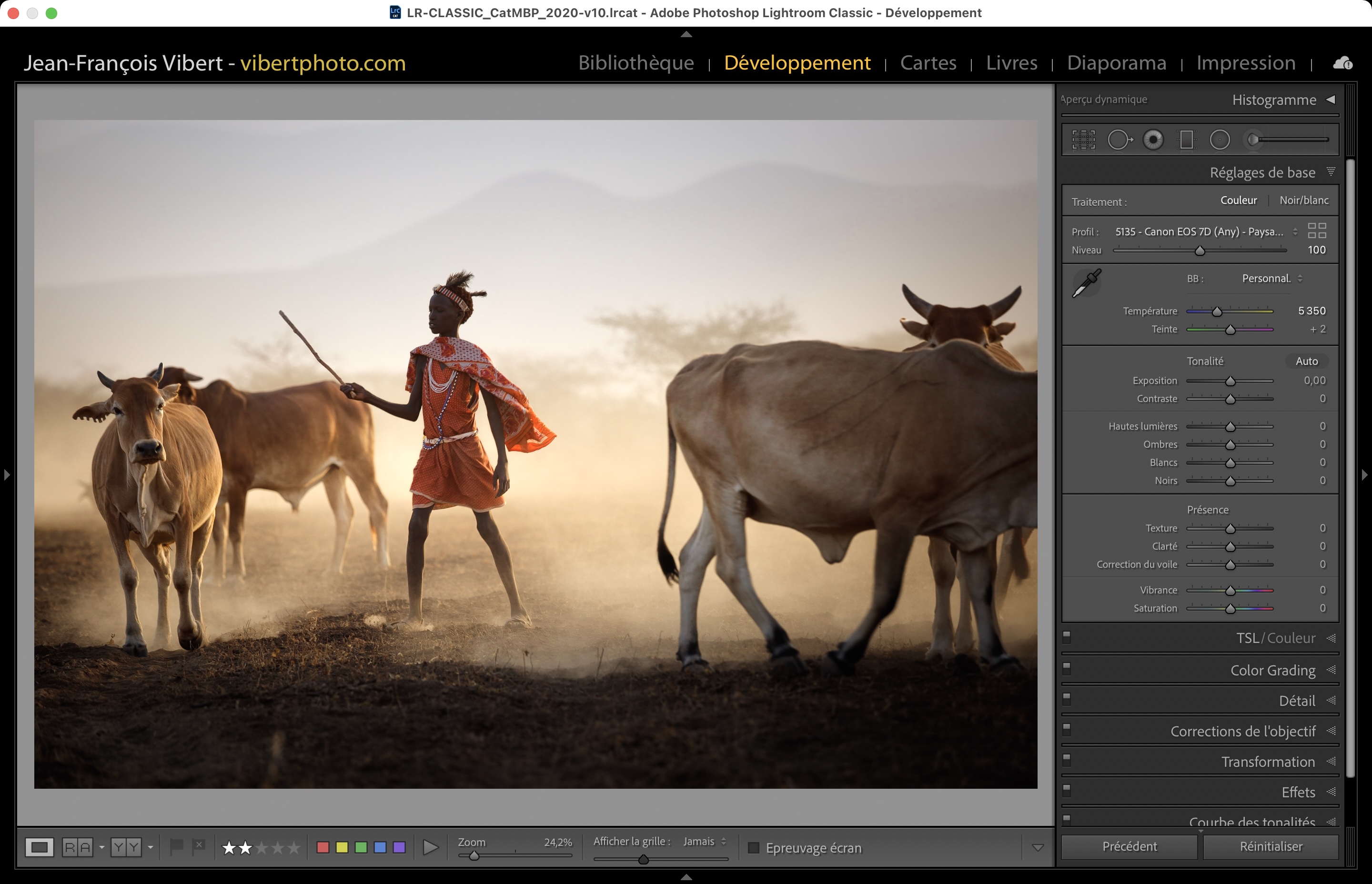Click the cloud sync status icon
This screenshot has width=1372, height=884.
pos(1342,63)
